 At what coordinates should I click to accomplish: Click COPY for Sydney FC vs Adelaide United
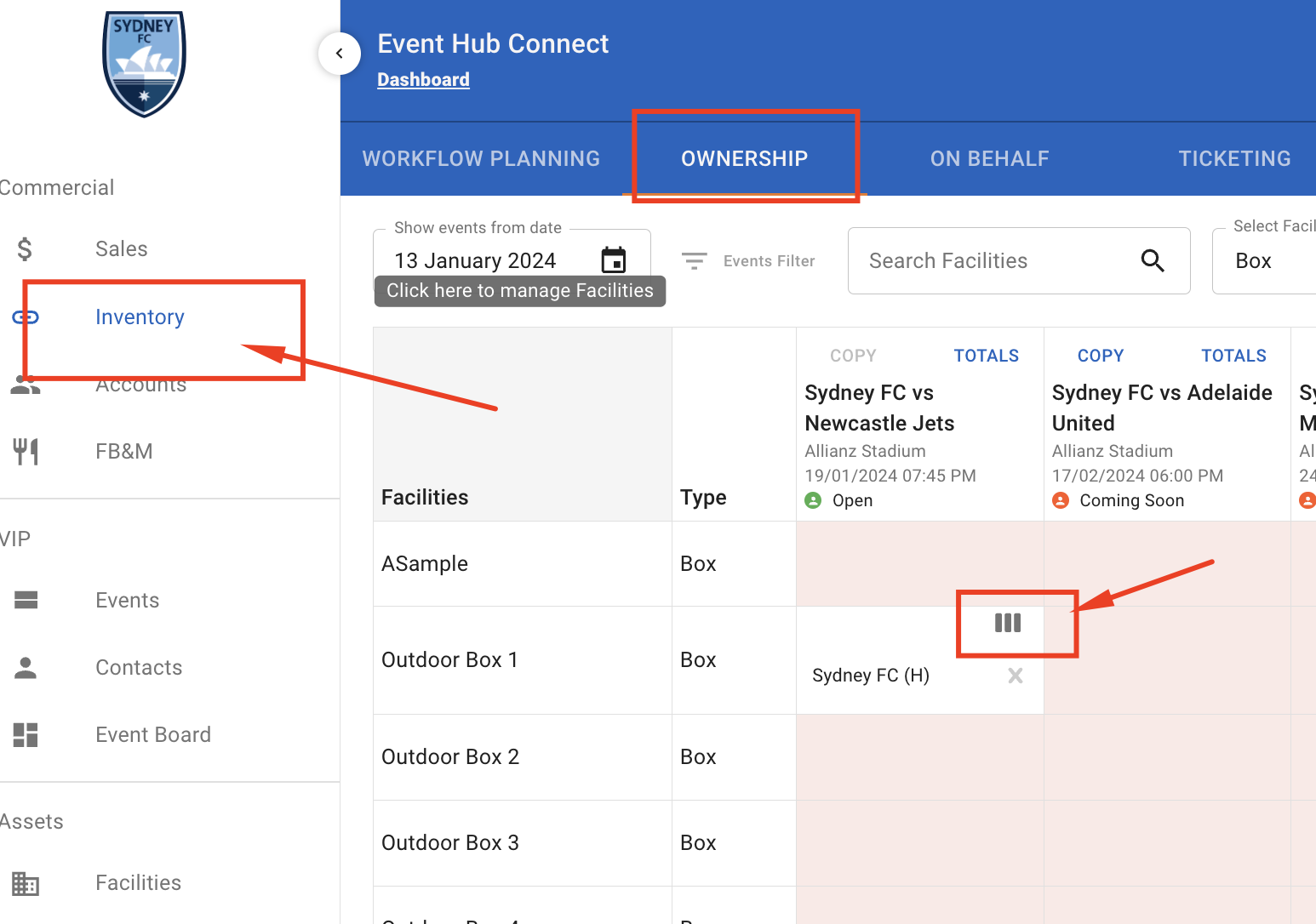1100,356
